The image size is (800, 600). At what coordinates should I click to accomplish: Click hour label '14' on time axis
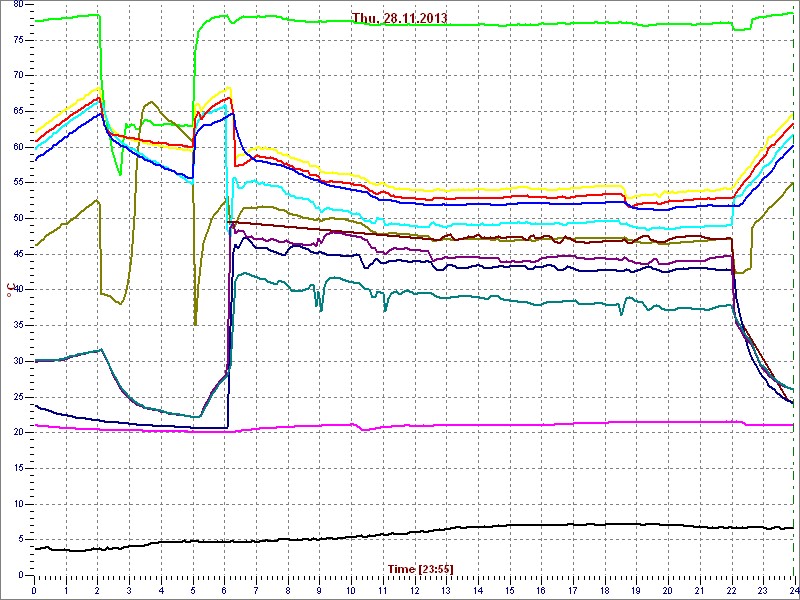point(479,589)
